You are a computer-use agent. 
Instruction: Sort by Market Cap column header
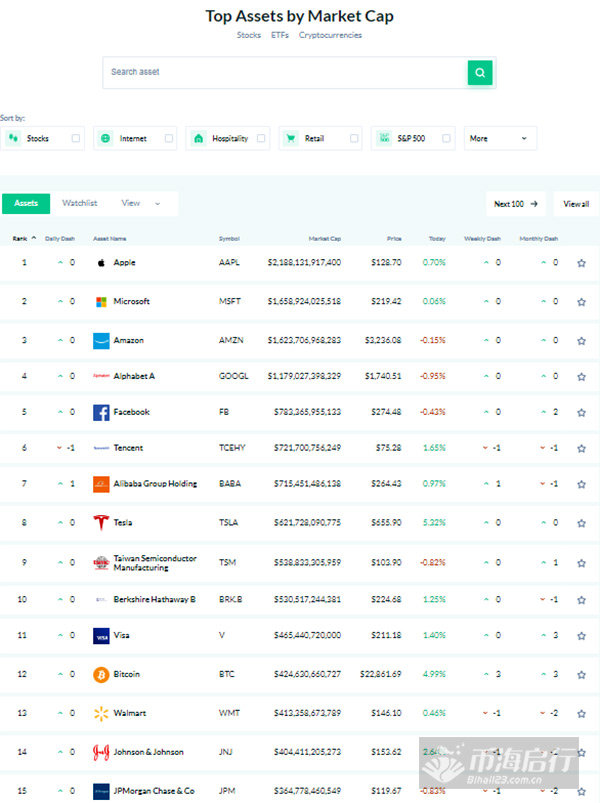325,239
